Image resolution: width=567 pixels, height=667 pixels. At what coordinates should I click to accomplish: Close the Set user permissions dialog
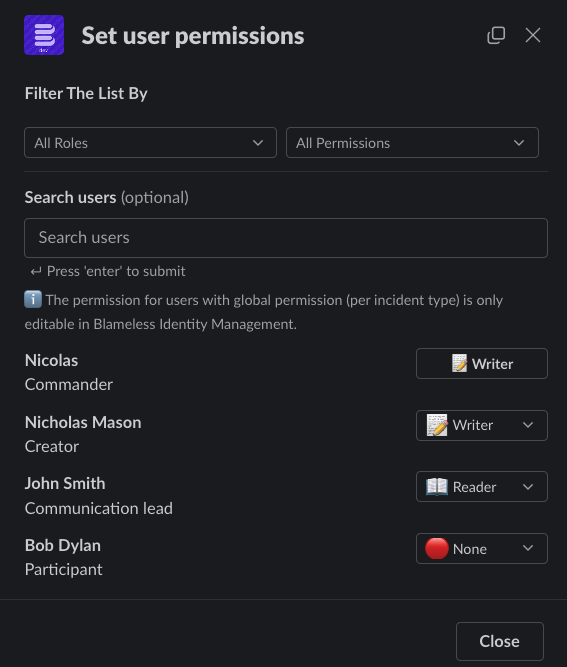pyautogui.click(x=533, y=35)
